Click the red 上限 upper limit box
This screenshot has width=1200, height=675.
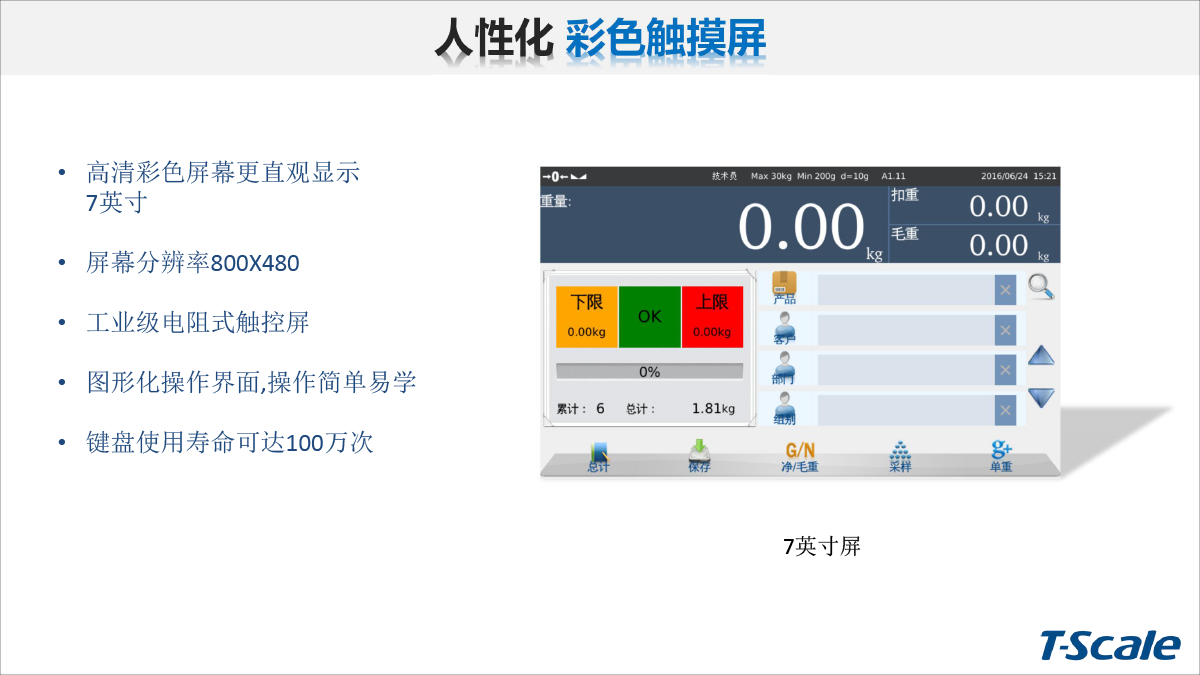[x=712, y=317]
